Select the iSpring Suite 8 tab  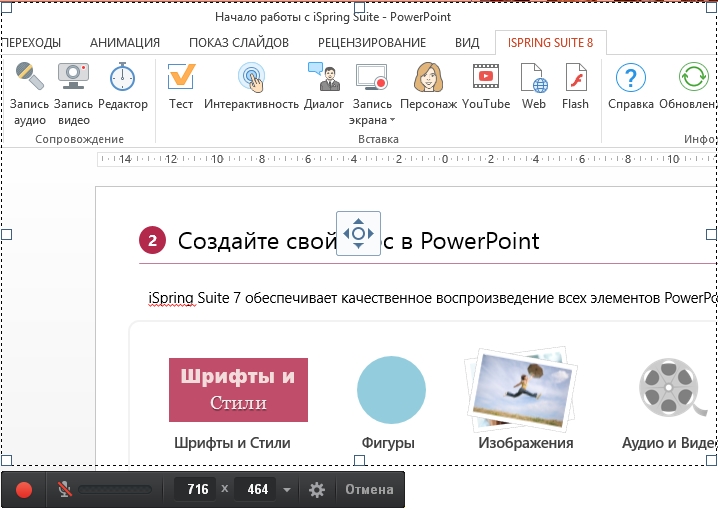click(550, 43)
